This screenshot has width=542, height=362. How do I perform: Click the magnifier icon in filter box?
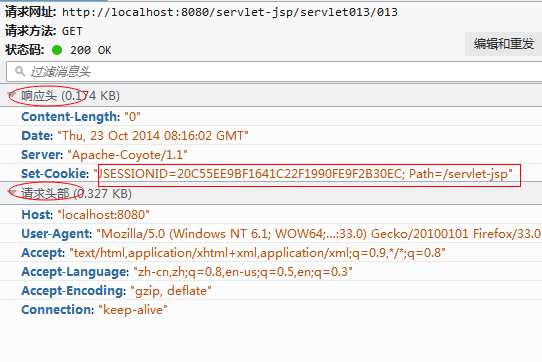[20, 71]
